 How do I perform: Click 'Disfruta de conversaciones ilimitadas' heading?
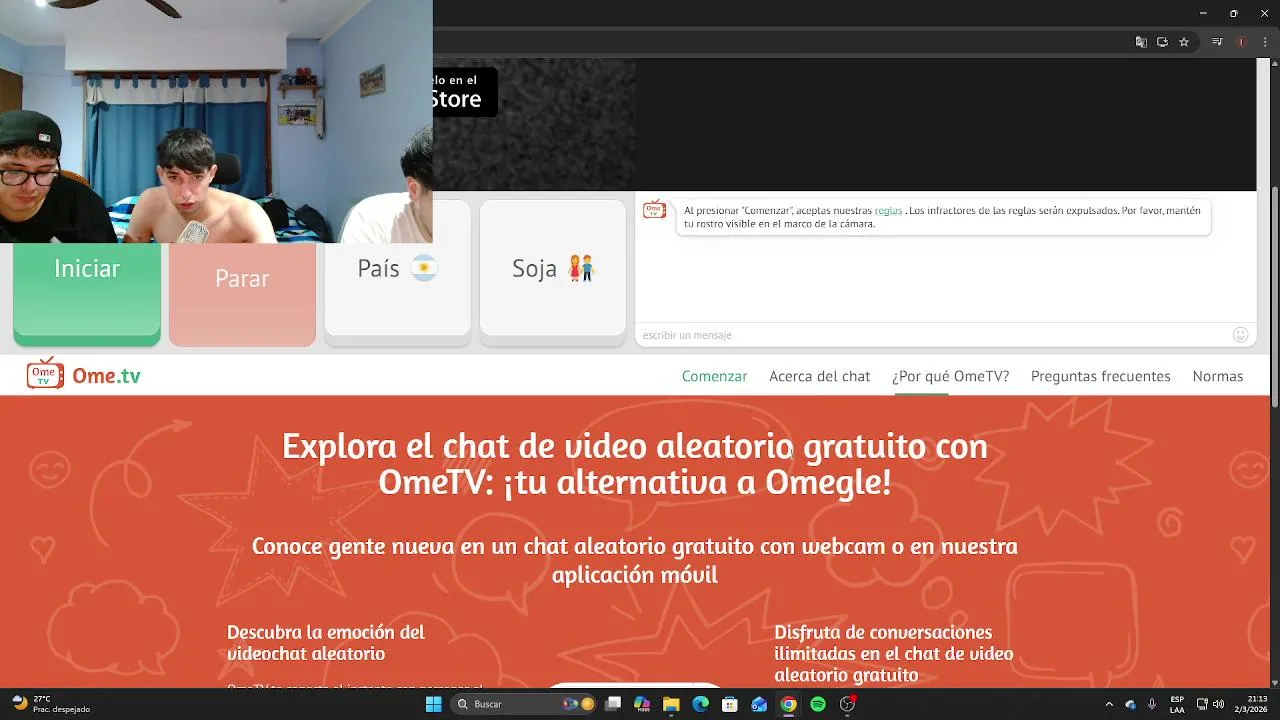click(894, 654)
